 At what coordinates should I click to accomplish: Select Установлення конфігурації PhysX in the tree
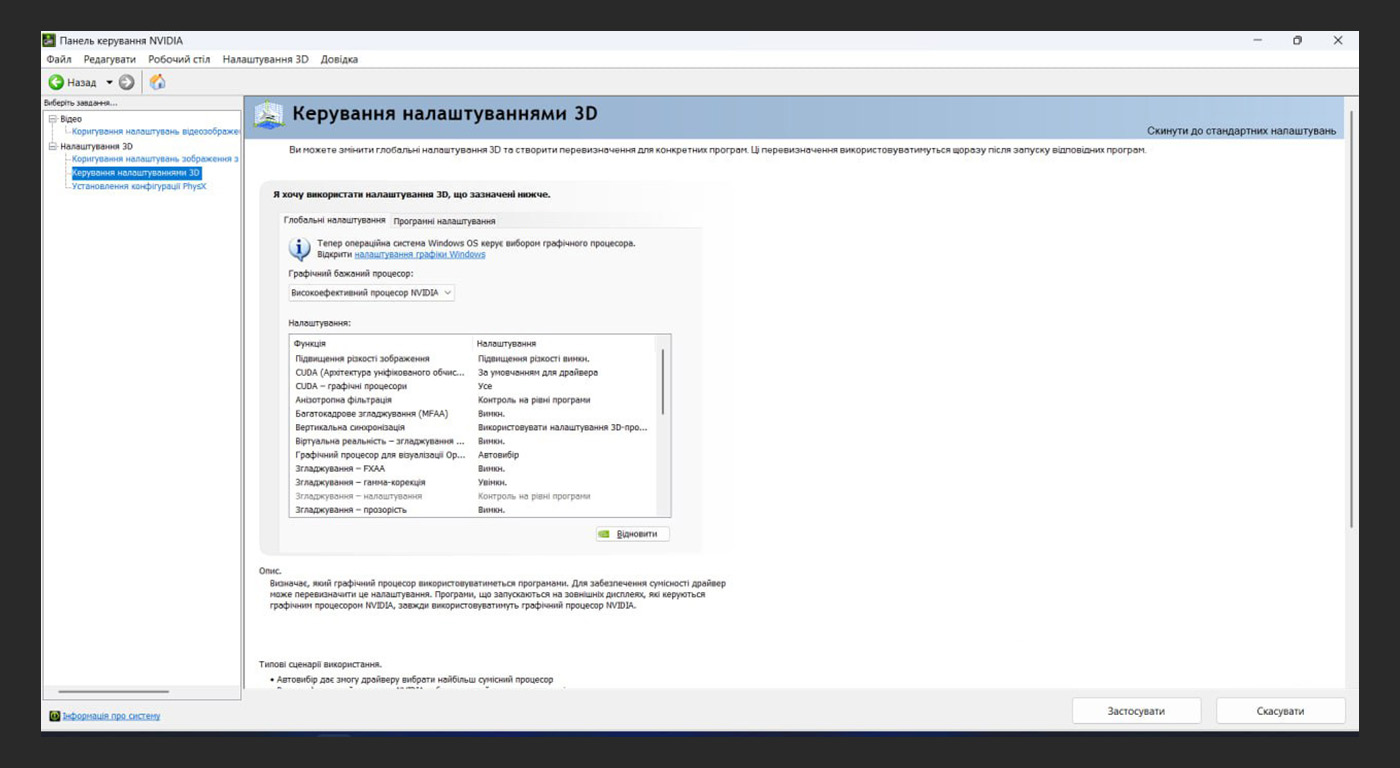point(139,186)
